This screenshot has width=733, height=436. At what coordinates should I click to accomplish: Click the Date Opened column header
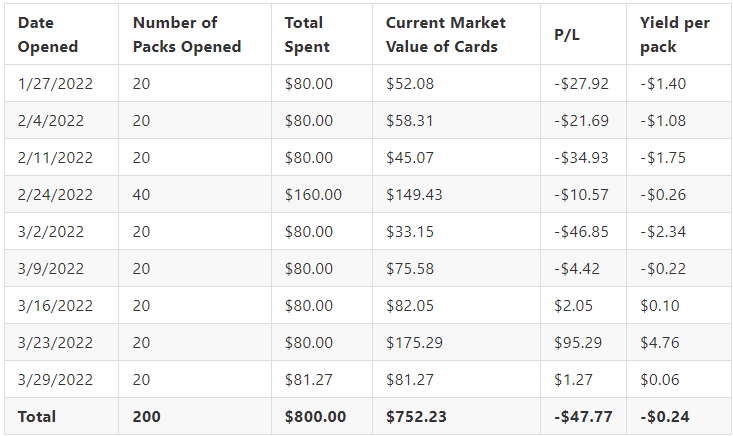pos(48,35)
